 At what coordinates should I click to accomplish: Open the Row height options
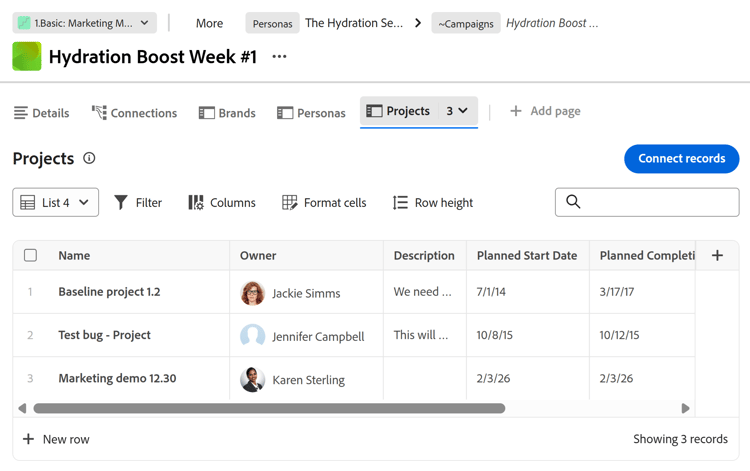click(x=433, y=202)
